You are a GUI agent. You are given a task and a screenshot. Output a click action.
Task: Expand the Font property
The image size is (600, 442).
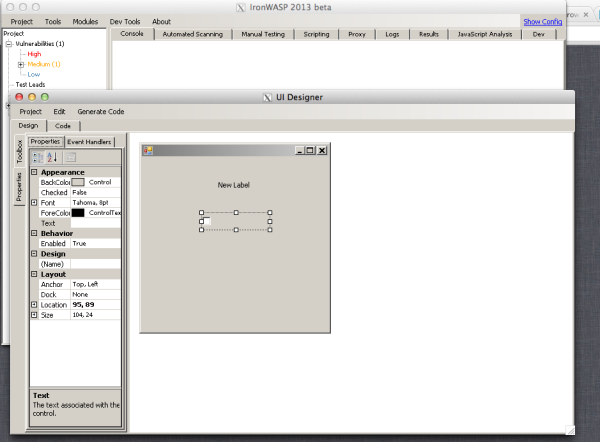[x=34, y=202]
